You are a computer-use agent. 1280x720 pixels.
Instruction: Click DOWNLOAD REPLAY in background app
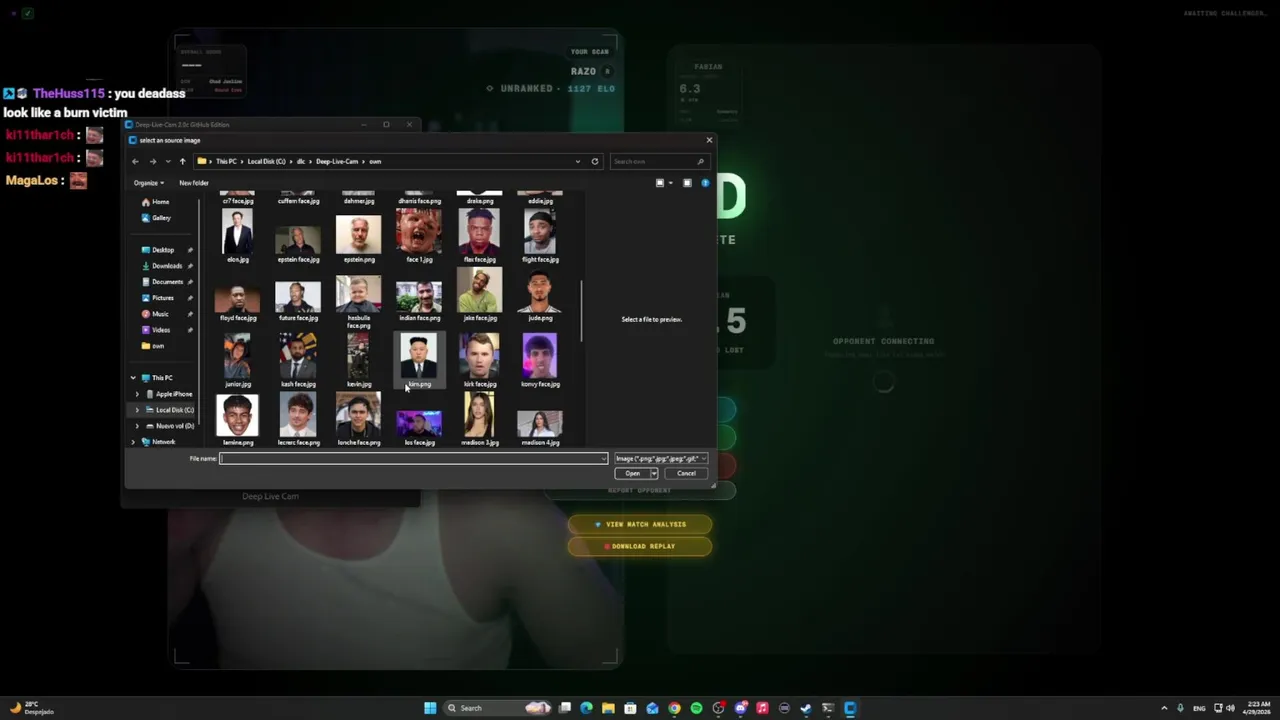tap(640, 546)
